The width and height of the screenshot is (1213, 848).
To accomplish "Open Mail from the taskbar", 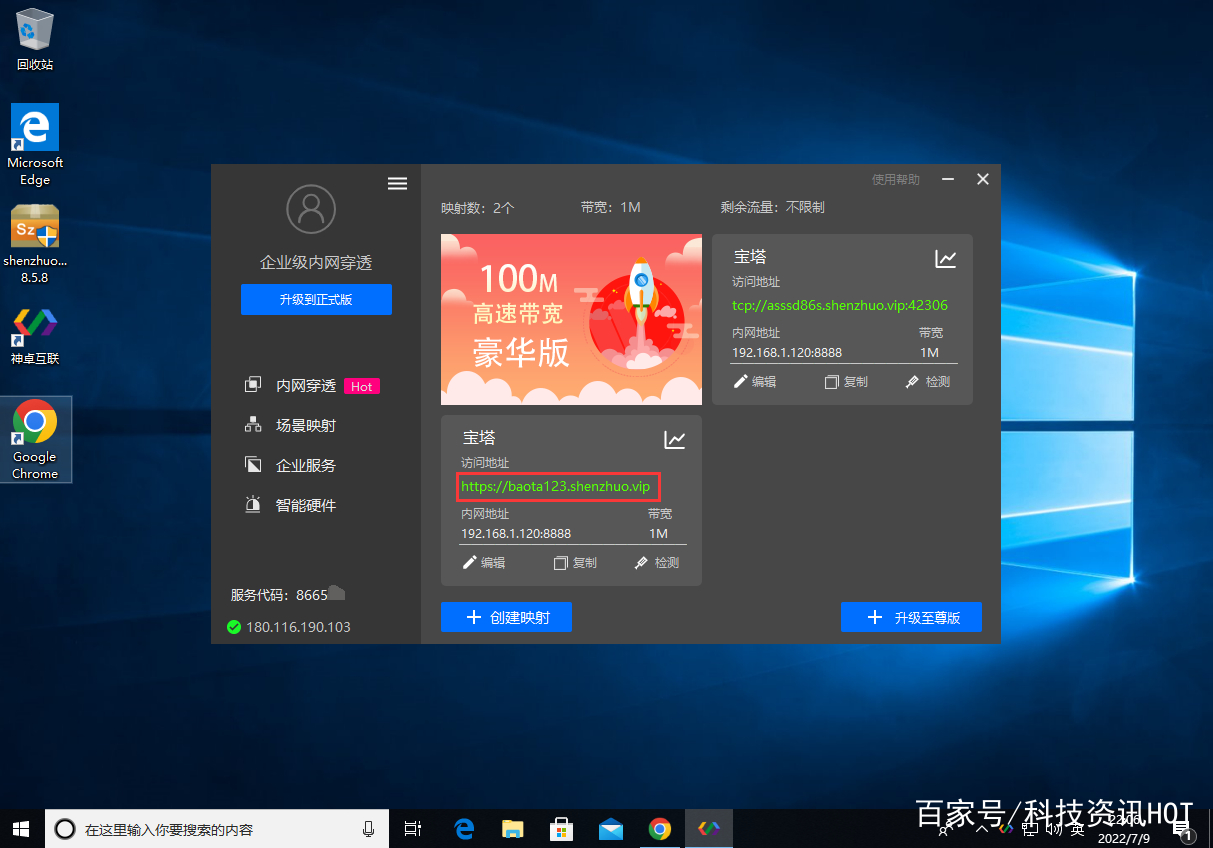I will point(611,829).
